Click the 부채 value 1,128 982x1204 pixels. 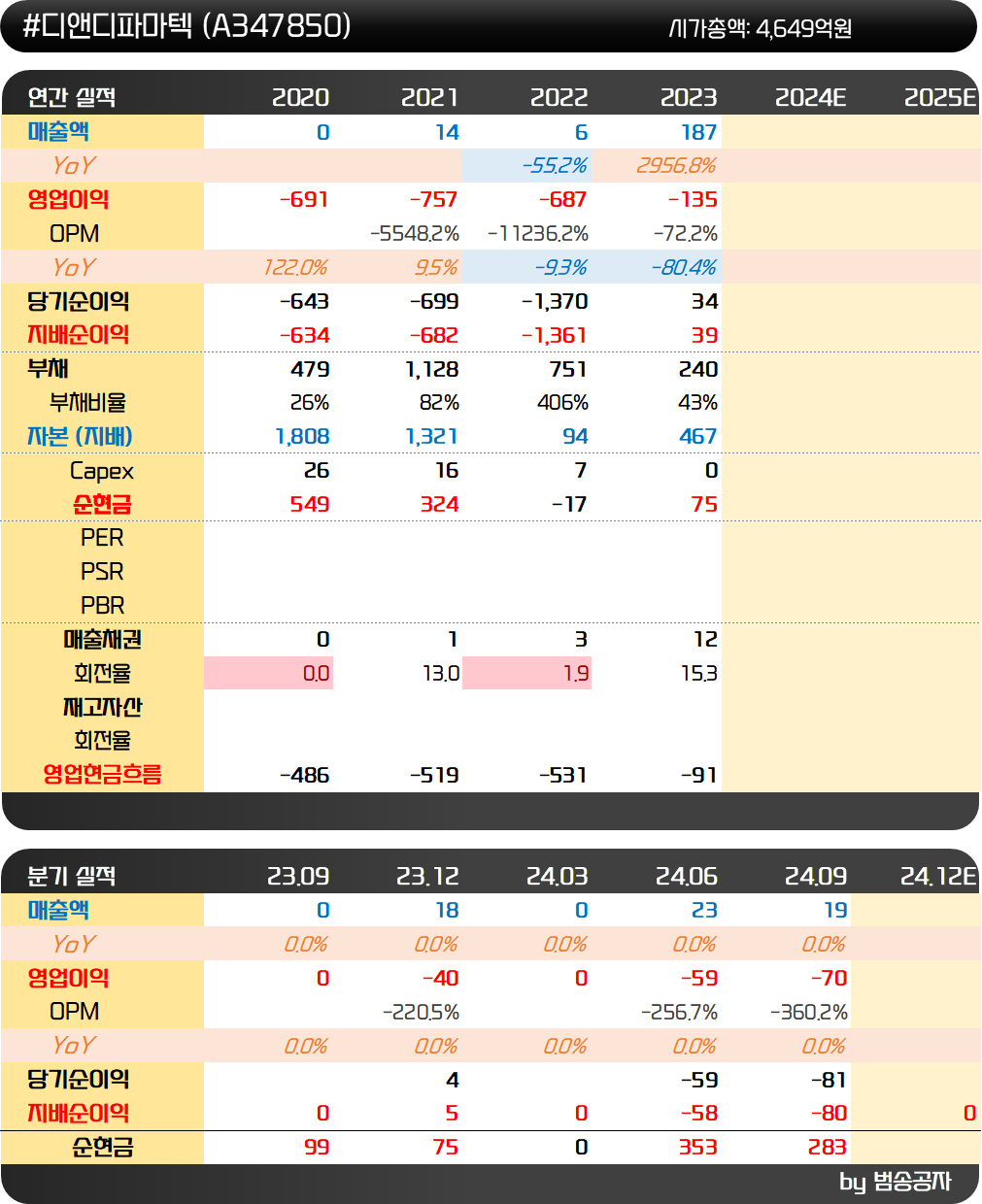coord(431,369)
